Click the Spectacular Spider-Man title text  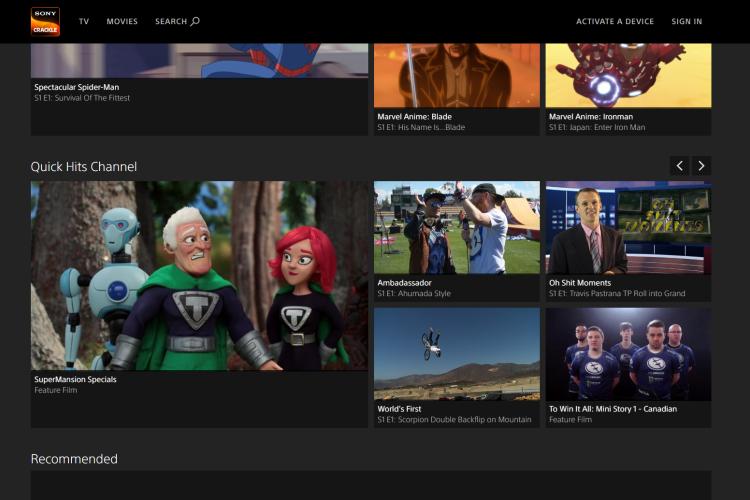77,87
